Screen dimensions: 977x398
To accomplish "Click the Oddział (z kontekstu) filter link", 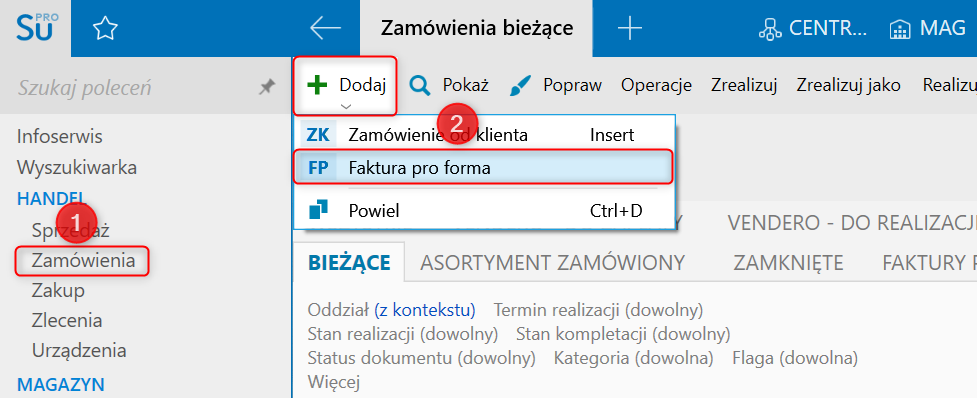I will (x=391, y=310).
